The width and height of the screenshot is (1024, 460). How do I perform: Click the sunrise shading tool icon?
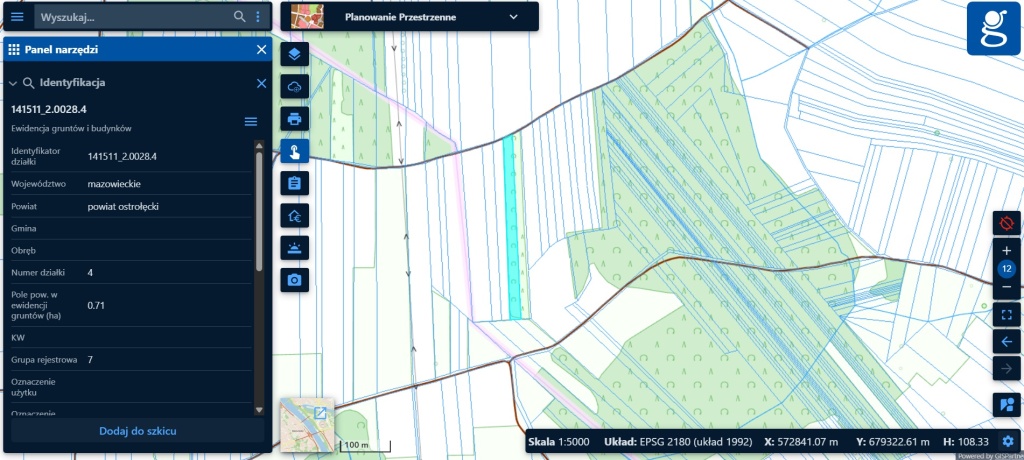295,248
